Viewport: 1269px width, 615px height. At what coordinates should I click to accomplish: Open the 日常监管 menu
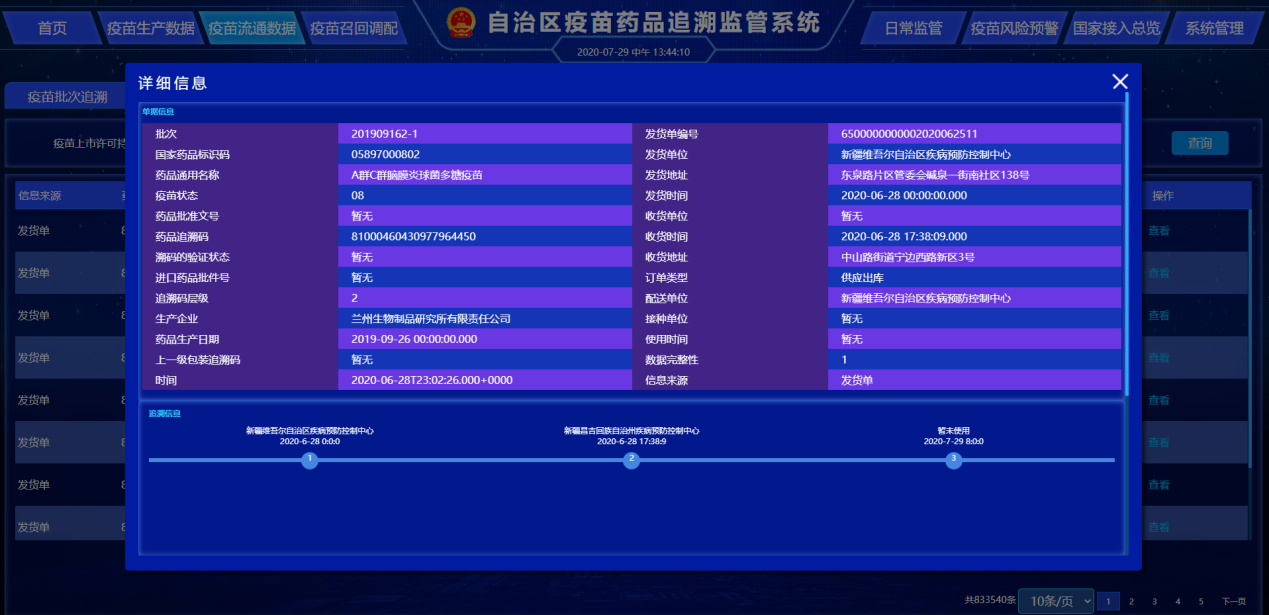pyautogui.click(x=913, y=28)
